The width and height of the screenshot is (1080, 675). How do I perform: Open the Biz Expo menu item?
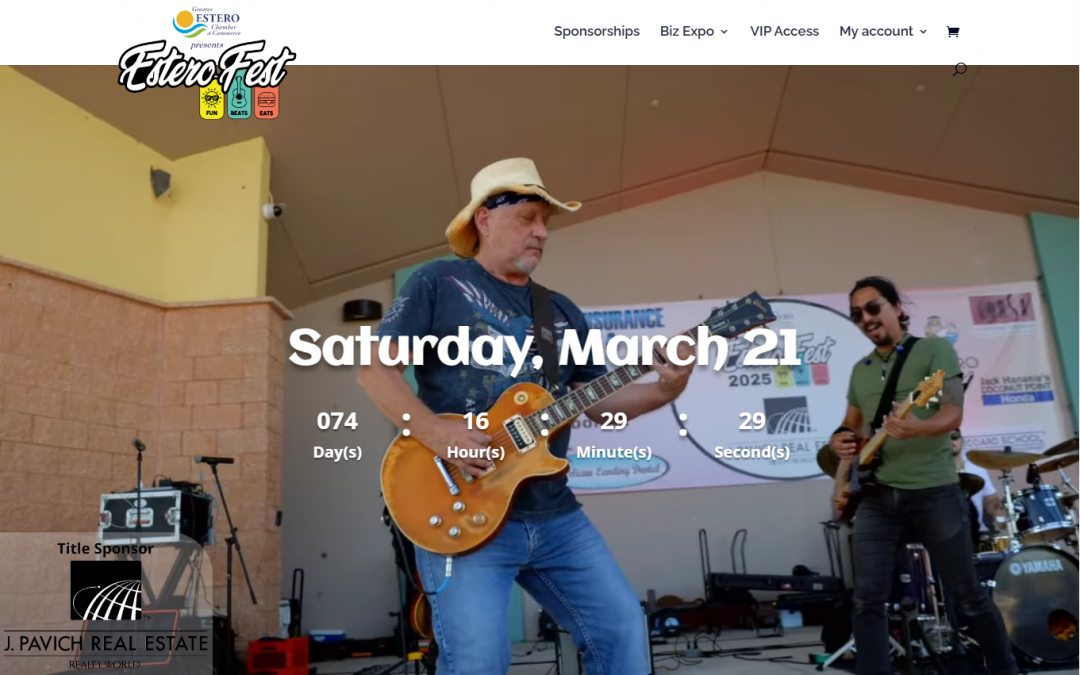point(687,32)
